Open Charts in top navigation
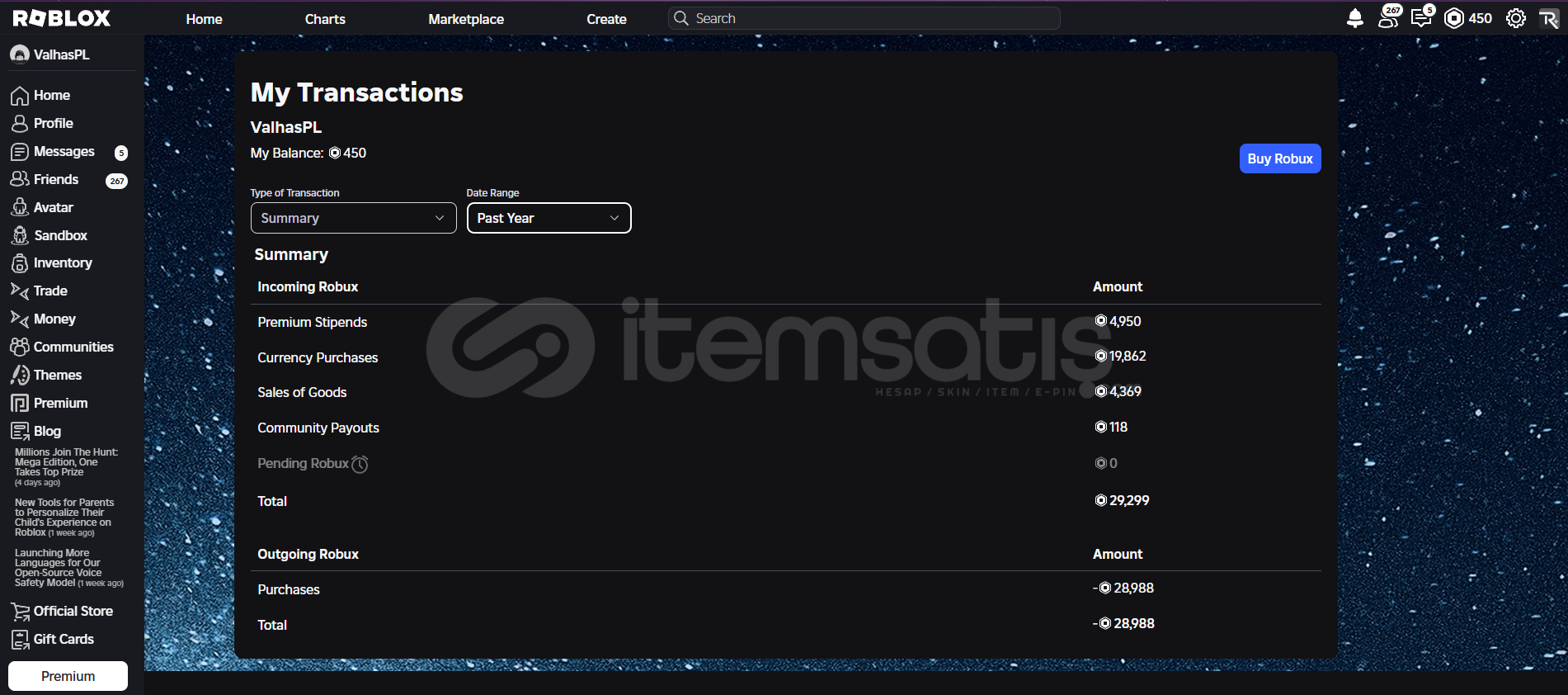 pos(325,19)
